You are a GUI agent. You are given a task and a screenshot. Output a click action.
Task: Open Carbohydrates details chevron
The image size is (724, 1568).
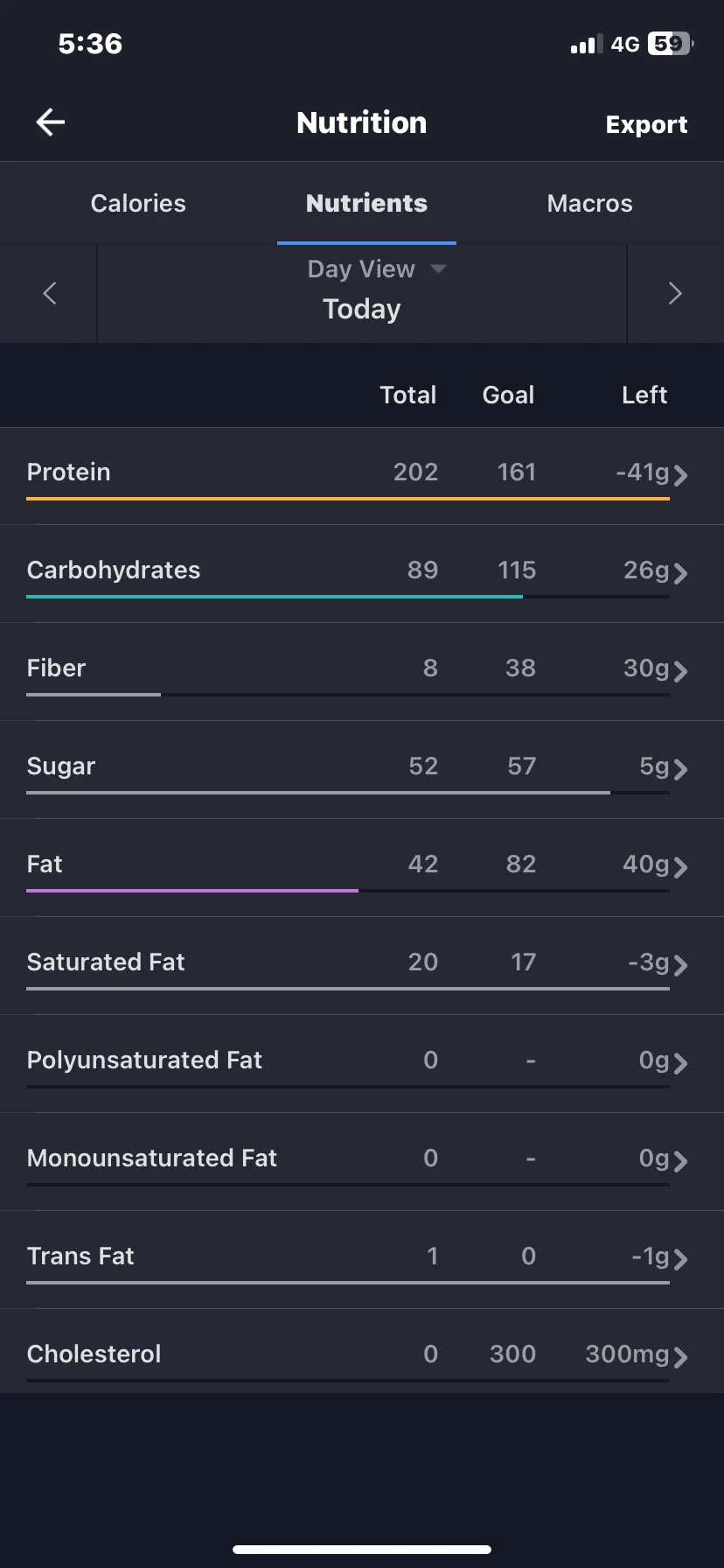[680, 573]
